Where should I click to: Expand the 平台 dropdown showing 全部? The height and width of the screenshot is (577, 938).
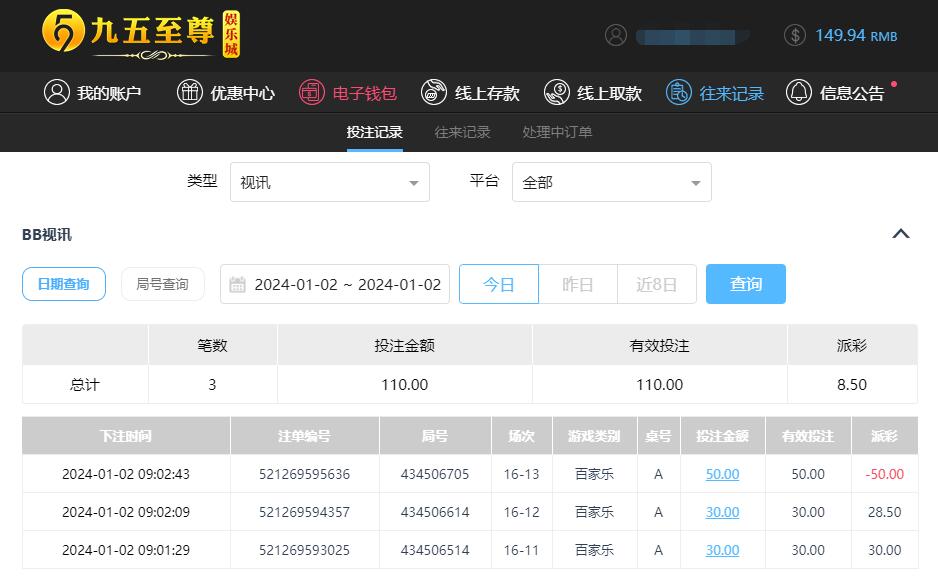coord(611,183)
